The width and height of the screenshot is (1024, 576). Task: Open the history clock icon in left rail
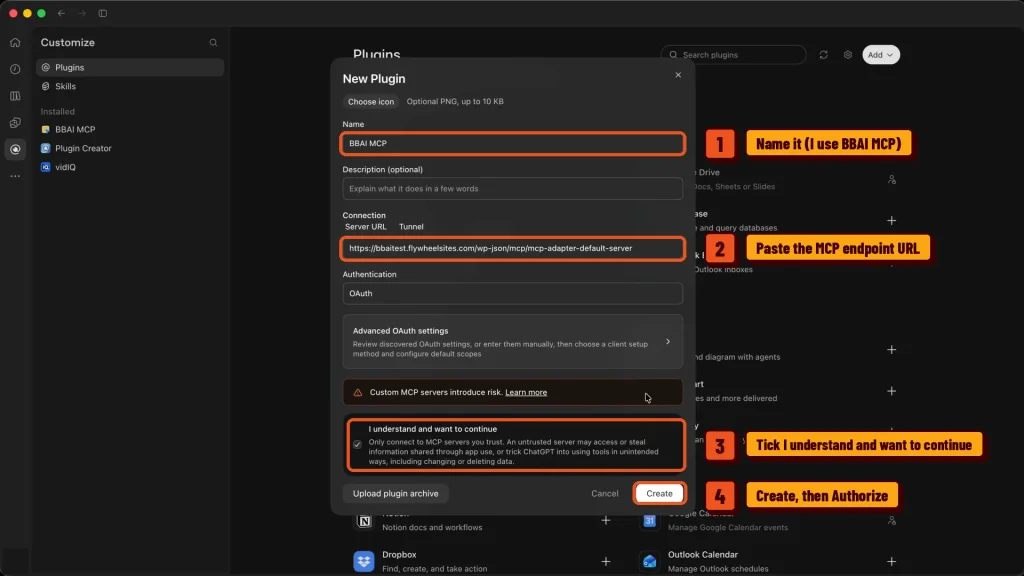click(15, 69)
